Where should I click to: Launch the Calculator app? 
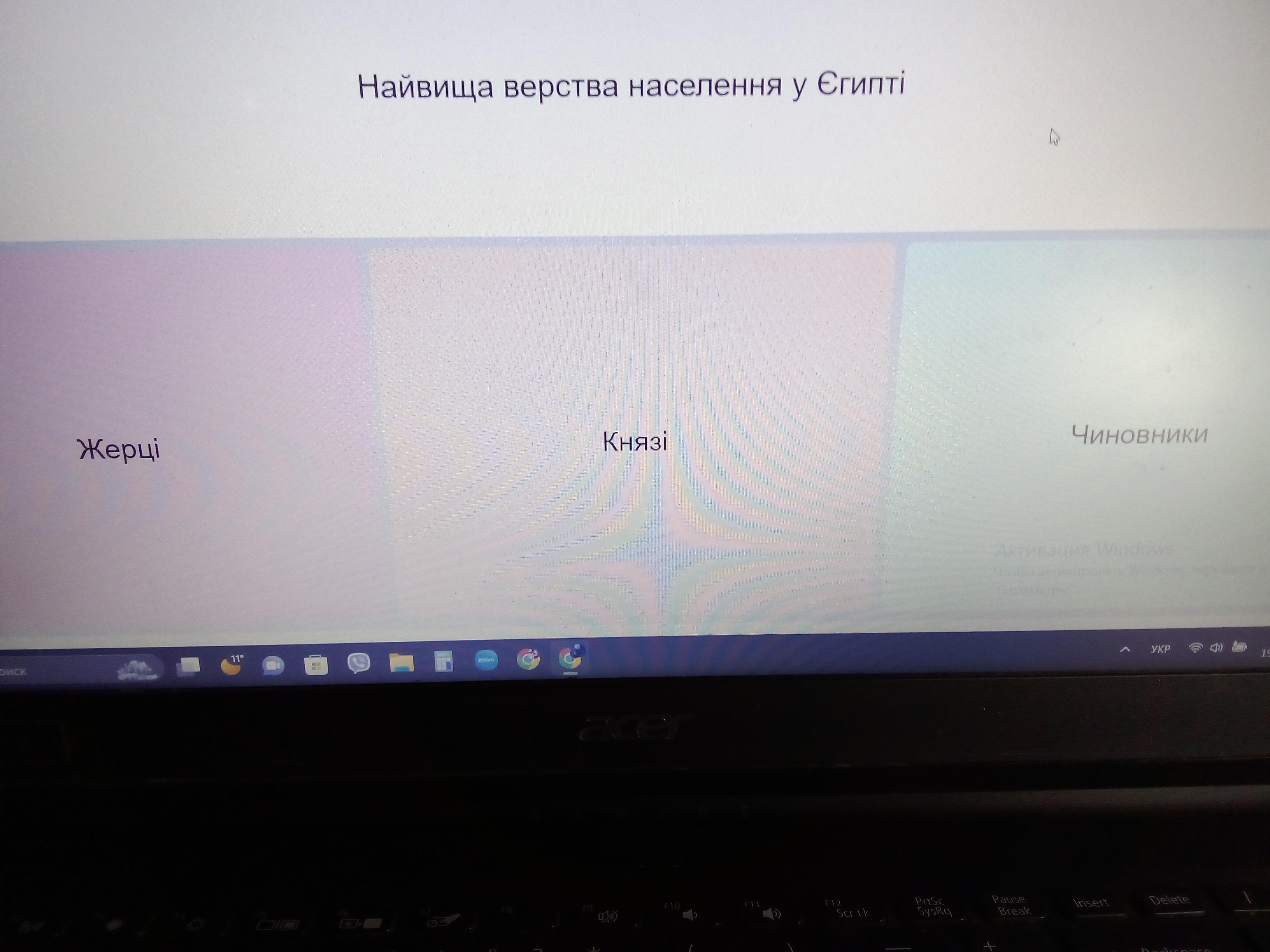click(x=444, y=661)
